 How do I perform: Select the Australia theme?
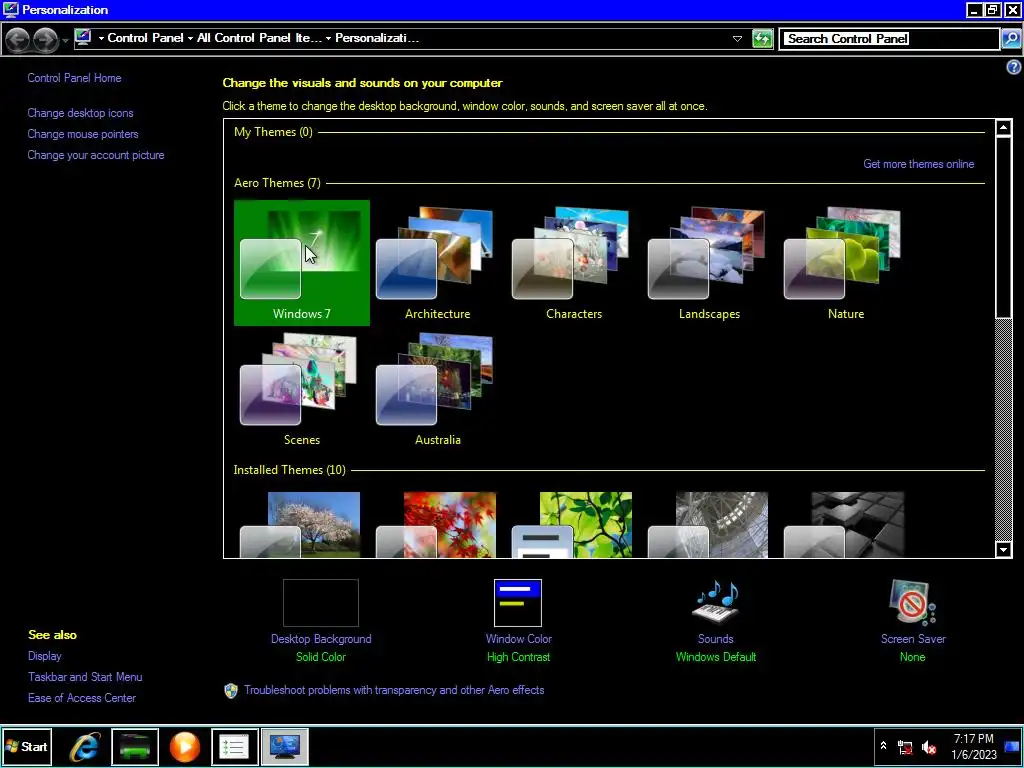(437, 389)
